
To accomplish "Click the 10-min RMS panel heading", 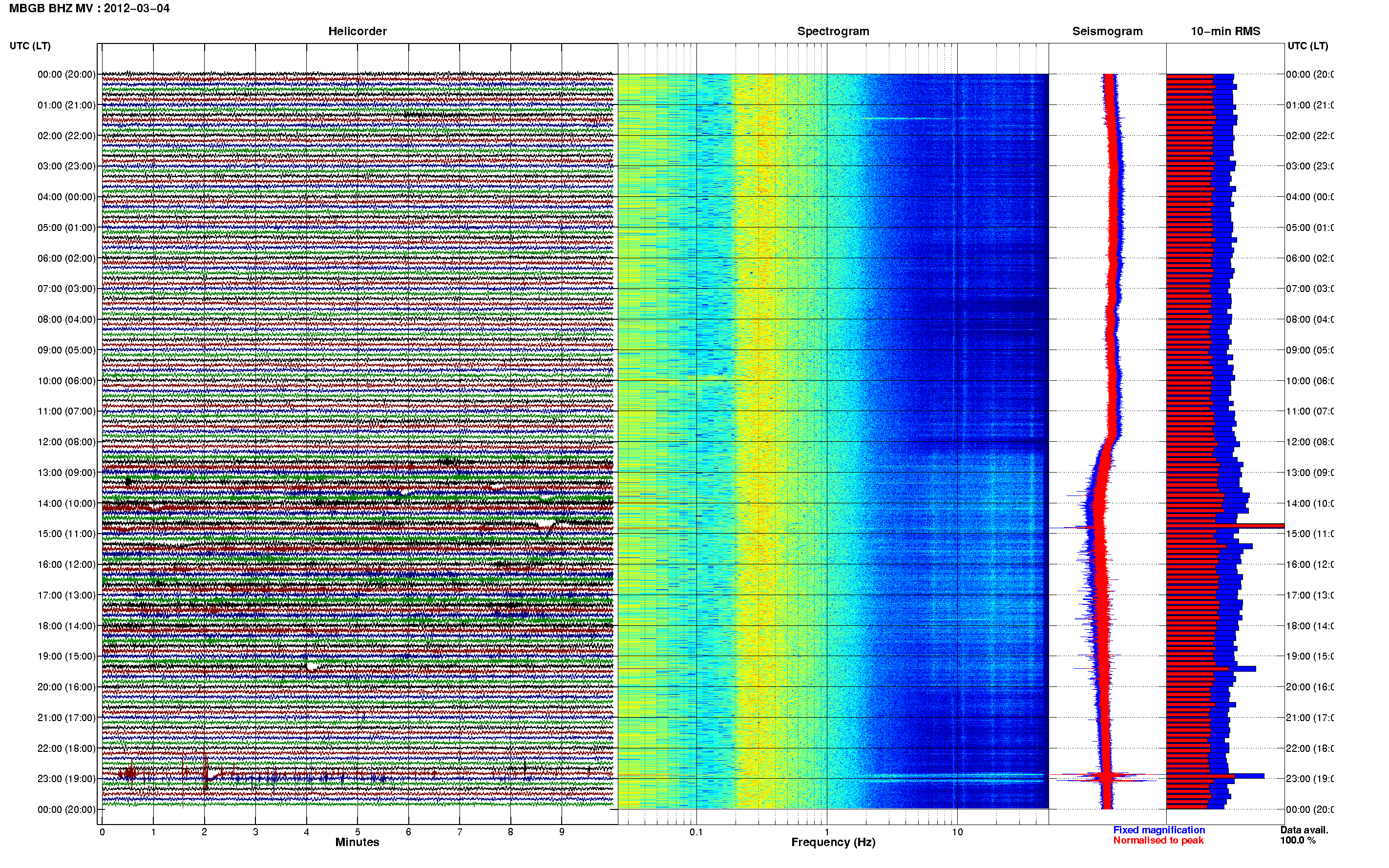I will (1225, 31).
